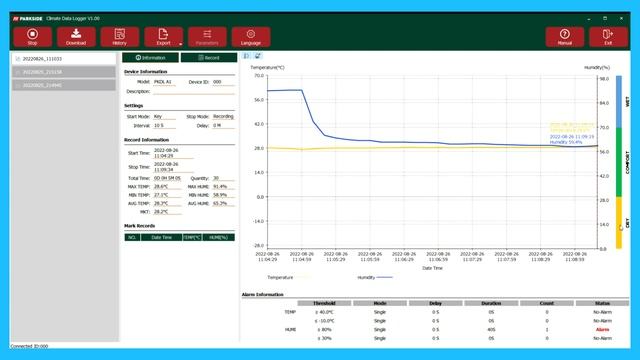Click the blue WET zone color bar
640x360 pixels.
619,102
